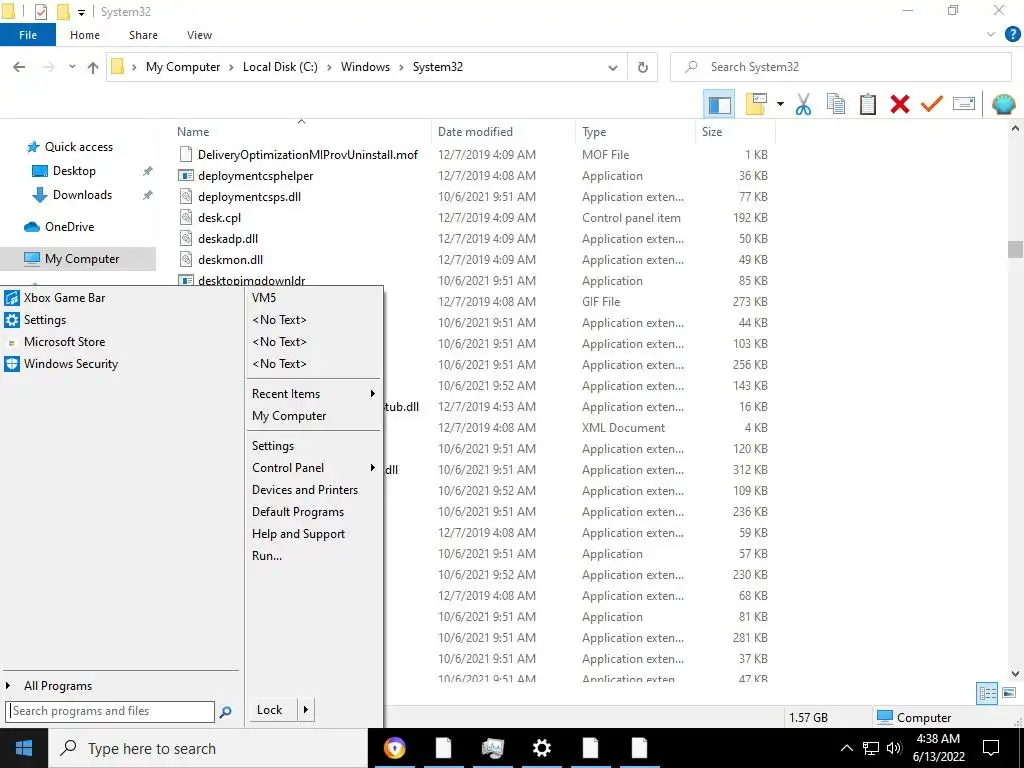The image size is (1024, 768).
Task: Open the Classic Shell settings shell icon
Action: [x=1004, y=104]
